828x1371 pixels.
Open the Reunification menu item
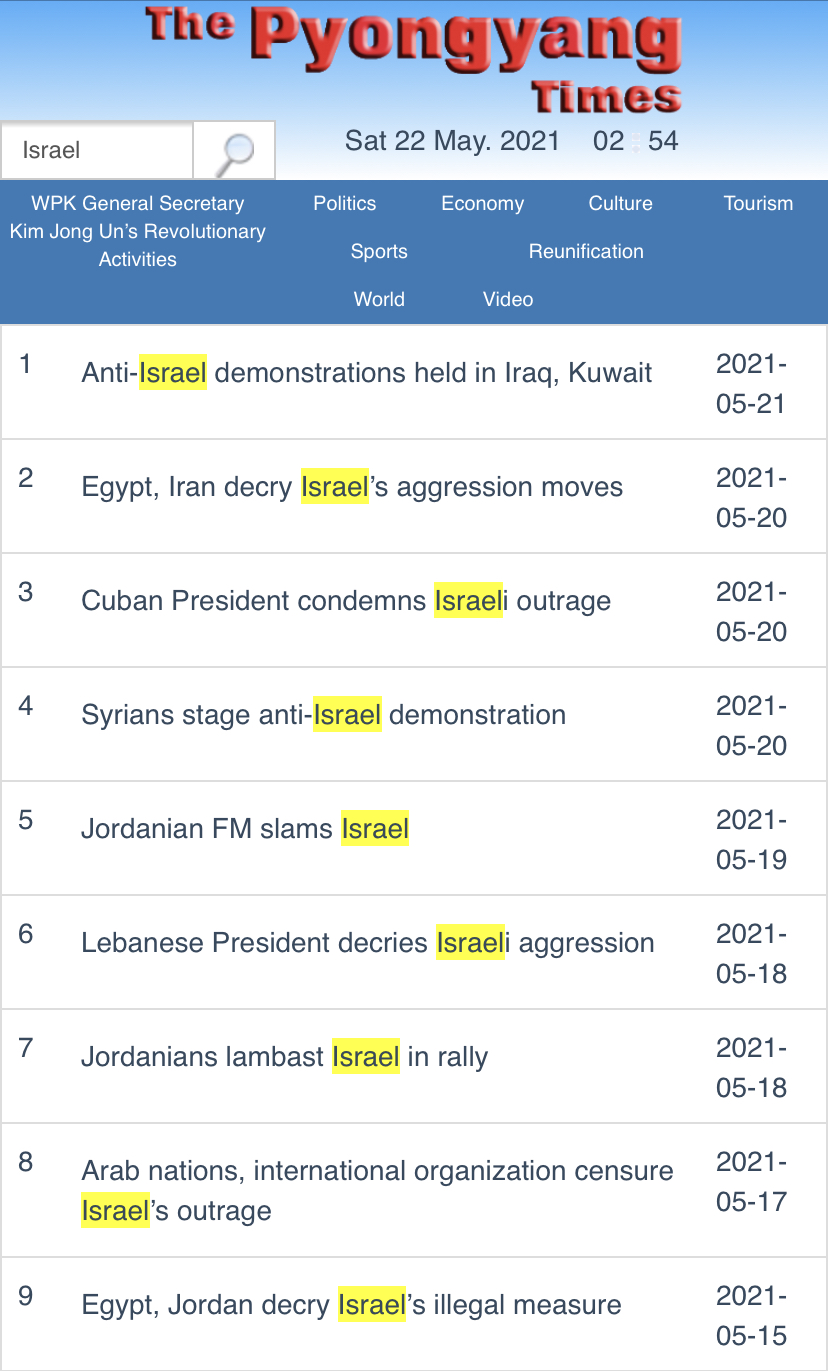tap(586, 251)
